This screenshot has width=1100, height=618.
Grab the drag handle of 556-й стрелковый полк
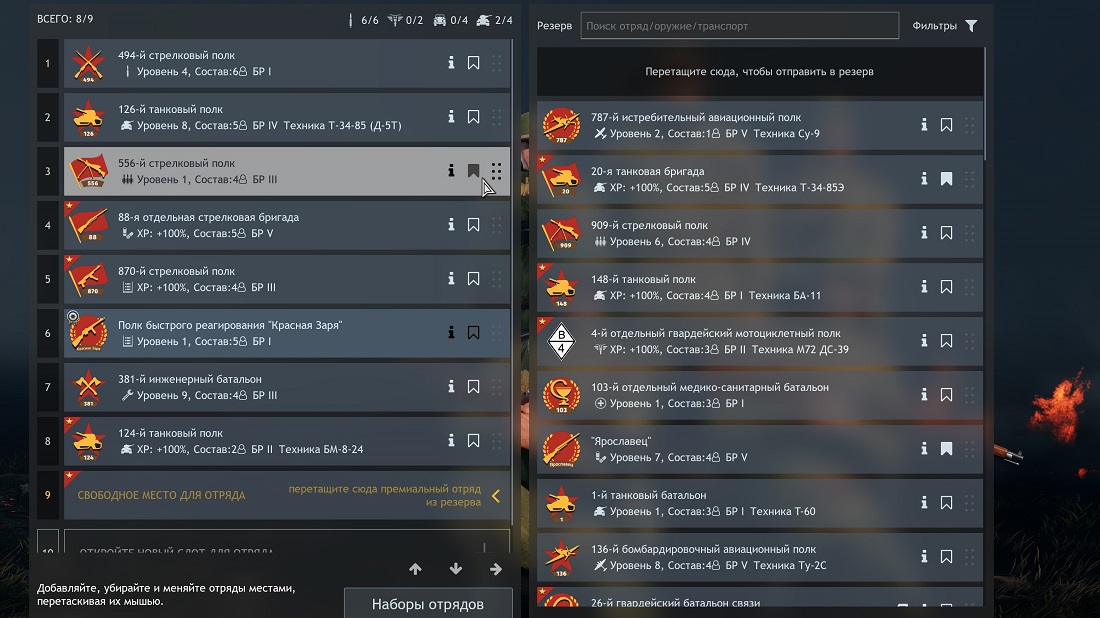[x=496, y=170]
